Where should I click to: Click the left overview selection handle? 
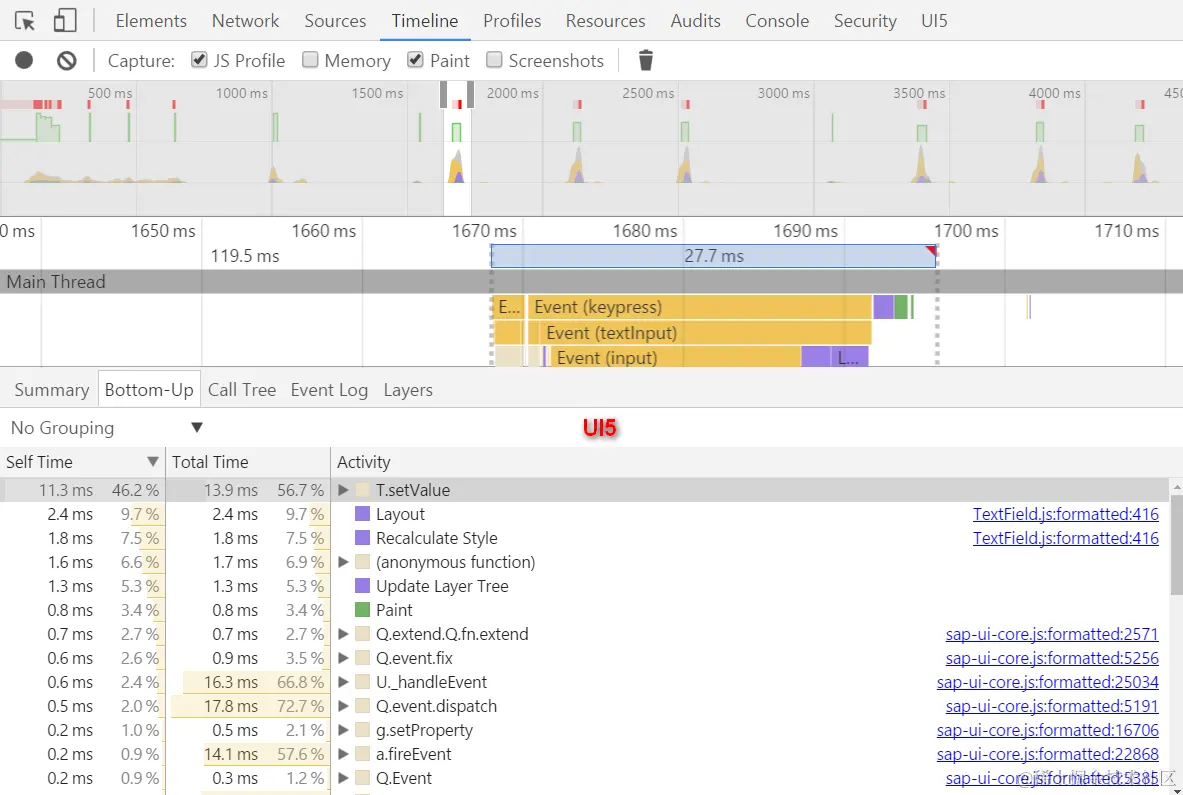click(x=444, y=94)
